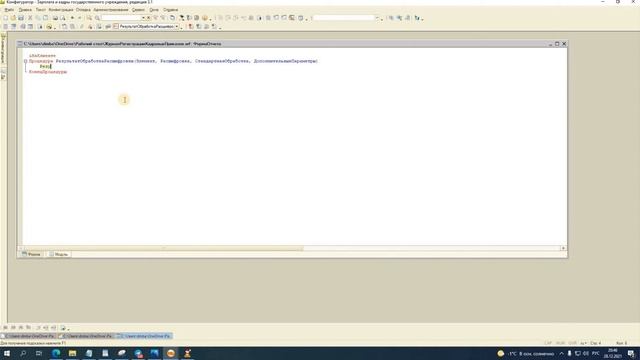Click the left sidebar vertical panel tab

pyautogui.click(x=3, y=49)
